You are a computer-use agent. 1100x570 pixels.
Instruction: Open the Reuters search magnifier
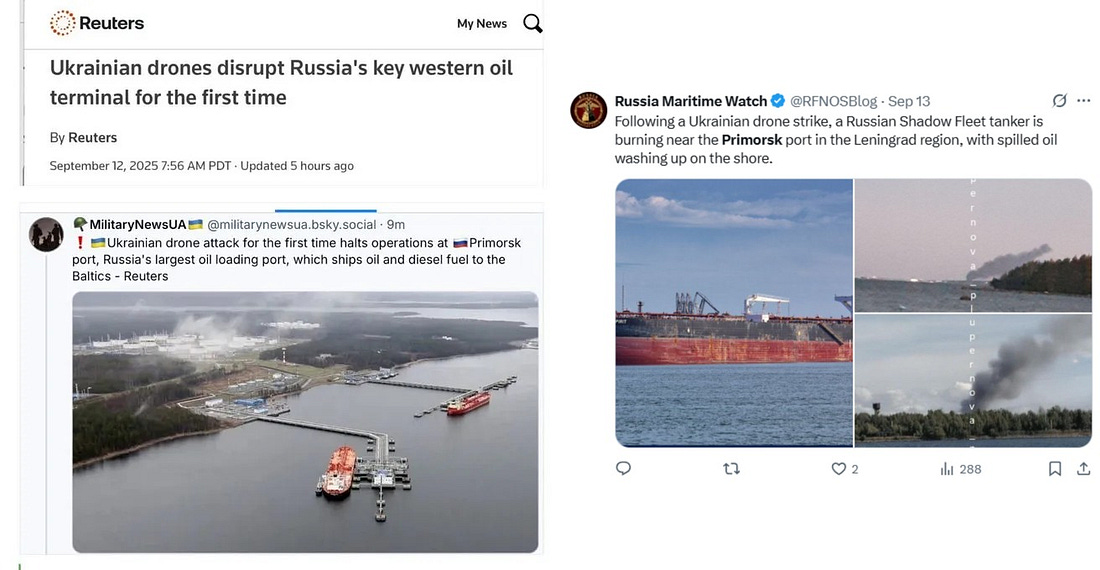tap(533, 23)
